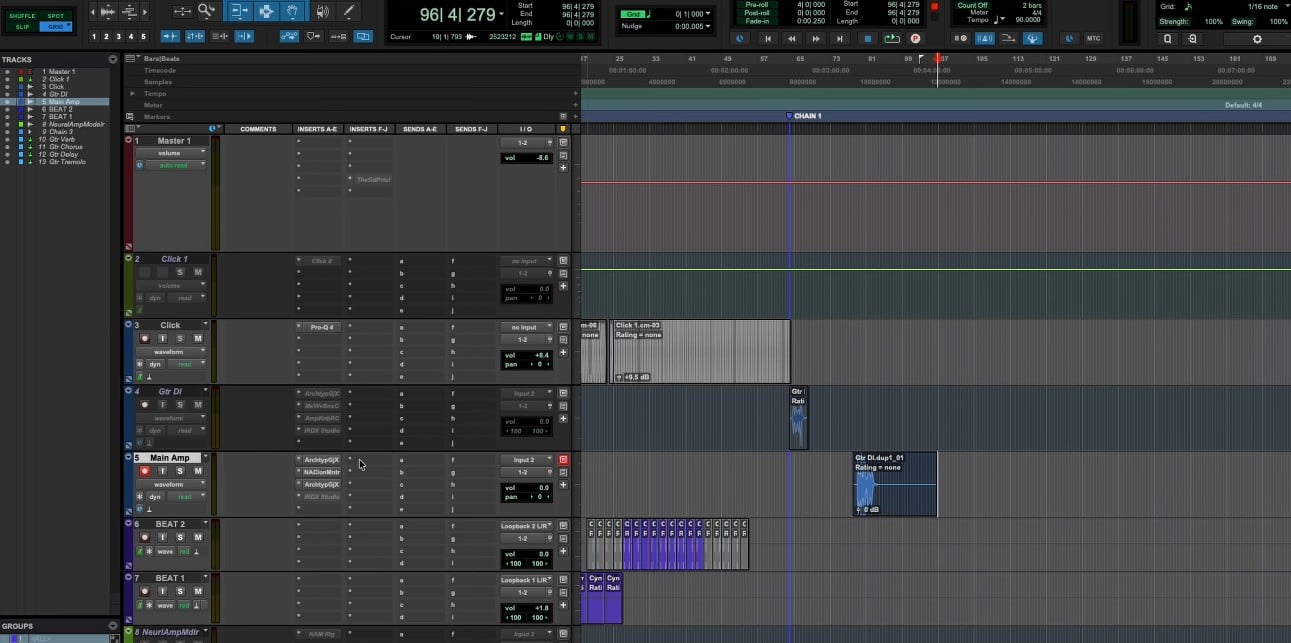Record-enable the Click track
This screenshot has width=1291, height=643.
144,339
